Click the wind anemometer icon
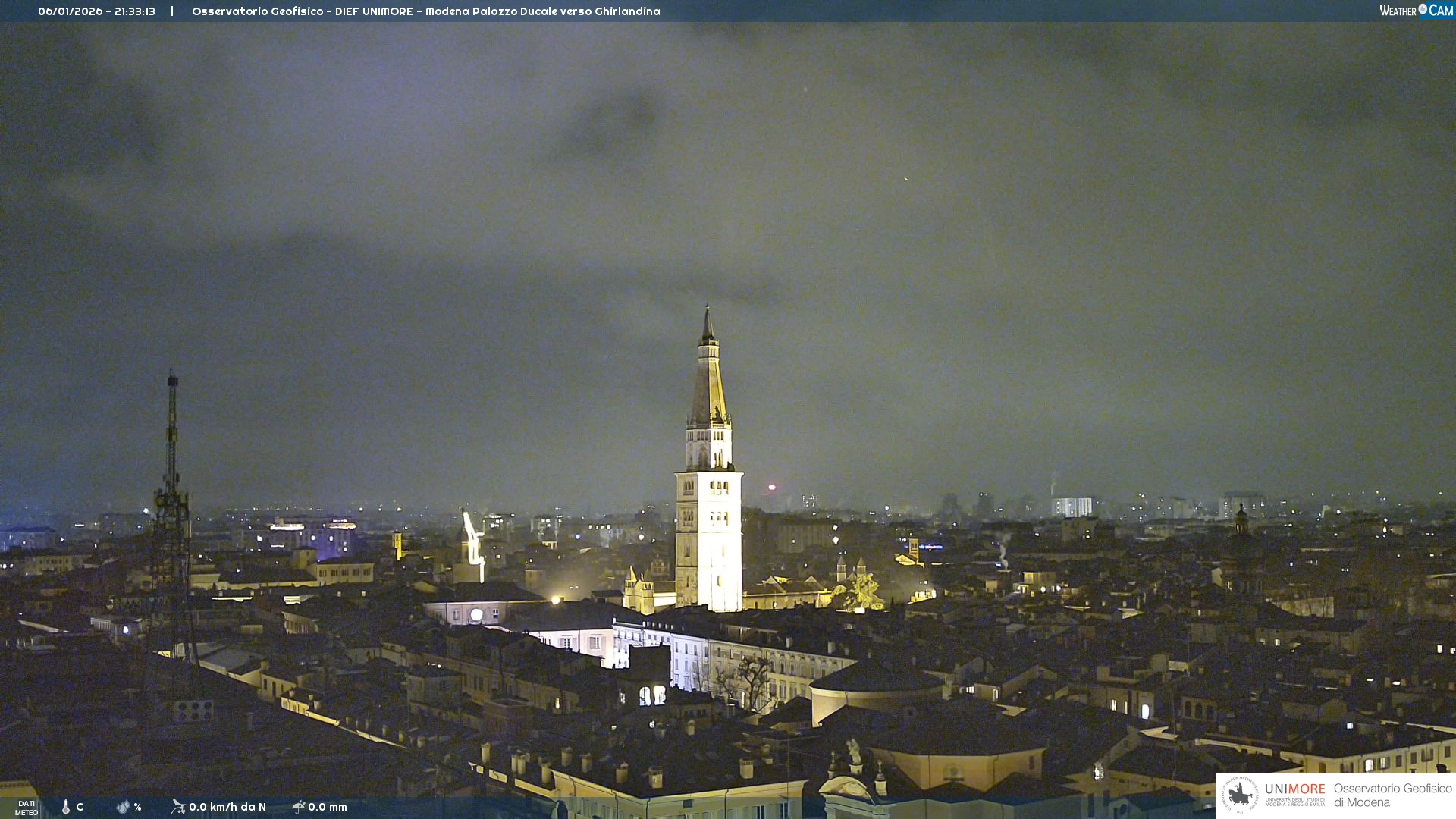This screenshot has width=1456, height=819. coord(178,807)
